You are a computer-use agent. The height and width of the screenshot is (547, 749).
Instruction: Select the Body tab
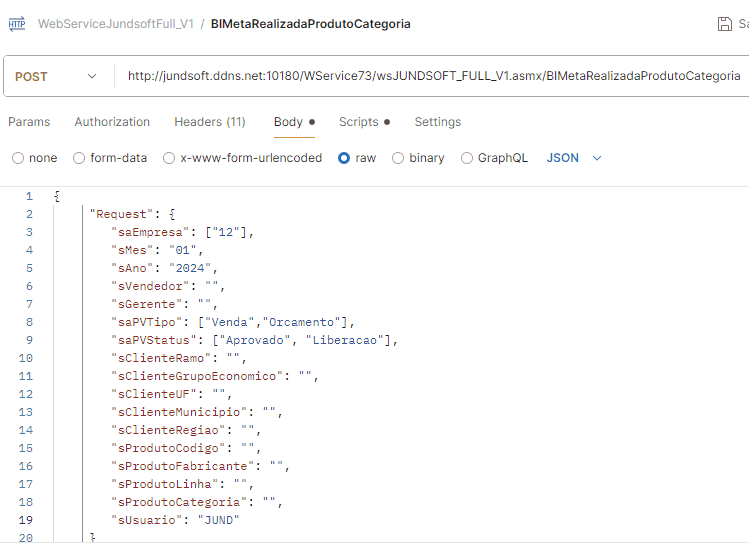288,122
